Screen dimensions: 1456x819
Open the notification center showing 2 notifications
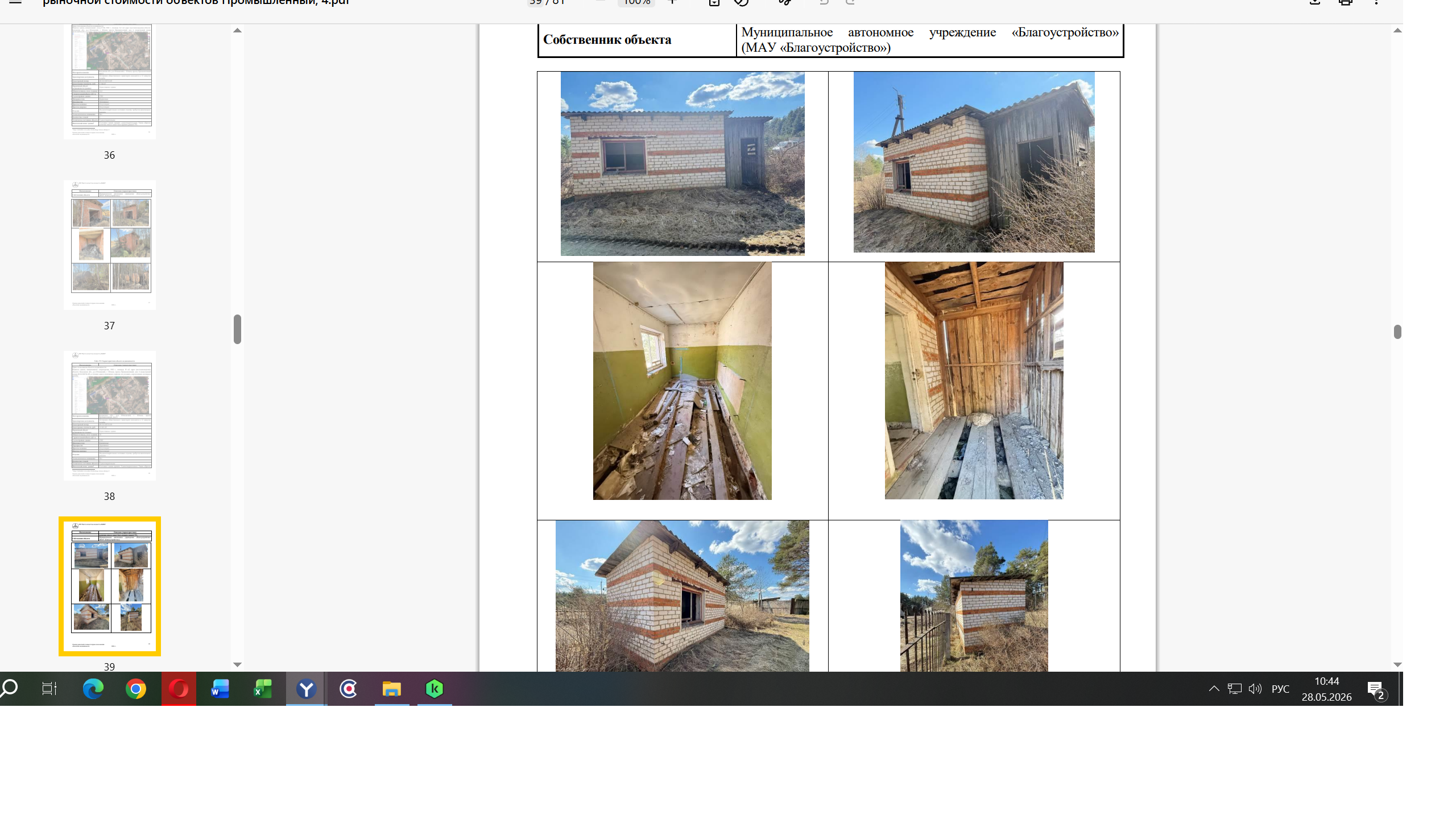pyautogui.click(x=1376, y=689)
